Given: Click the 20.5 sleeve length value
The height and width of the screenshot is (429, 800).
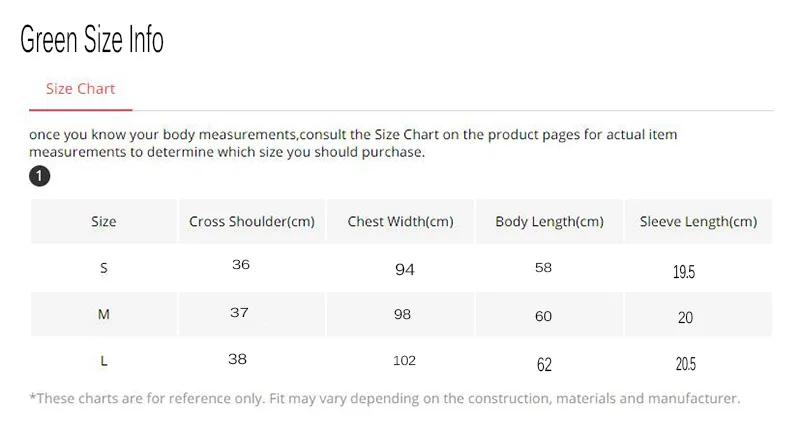Looking at the screenshot, I should [684, 365].
